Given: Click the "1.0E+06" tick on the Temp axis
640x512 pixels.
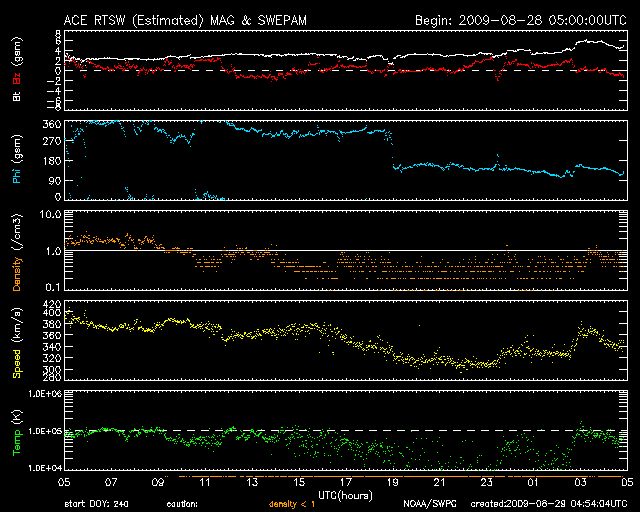Looking at the screenshot, I should pyautogui.click(x=44, y=394).
